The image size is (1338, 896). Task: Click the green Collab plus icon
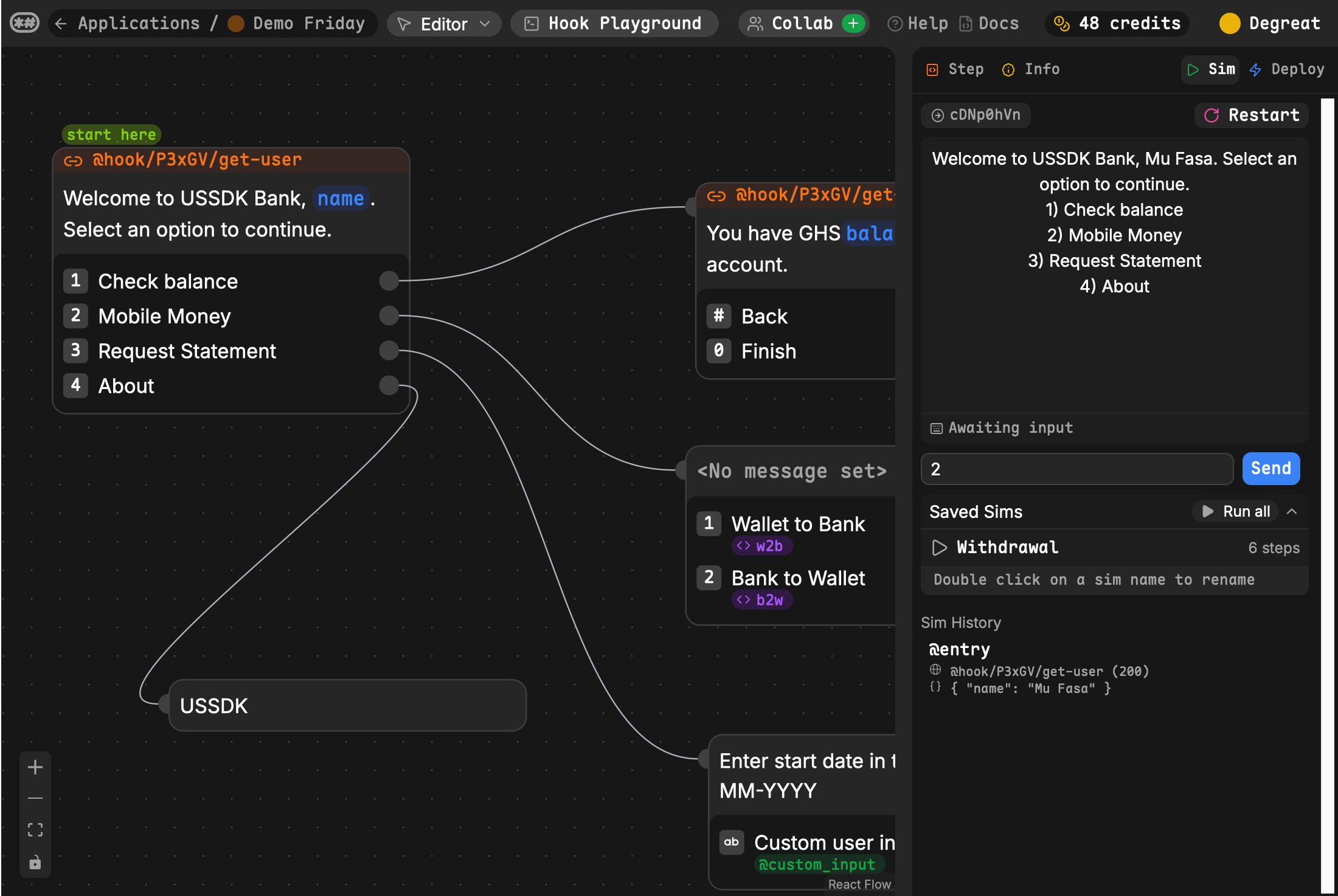(x=854, y=23)
